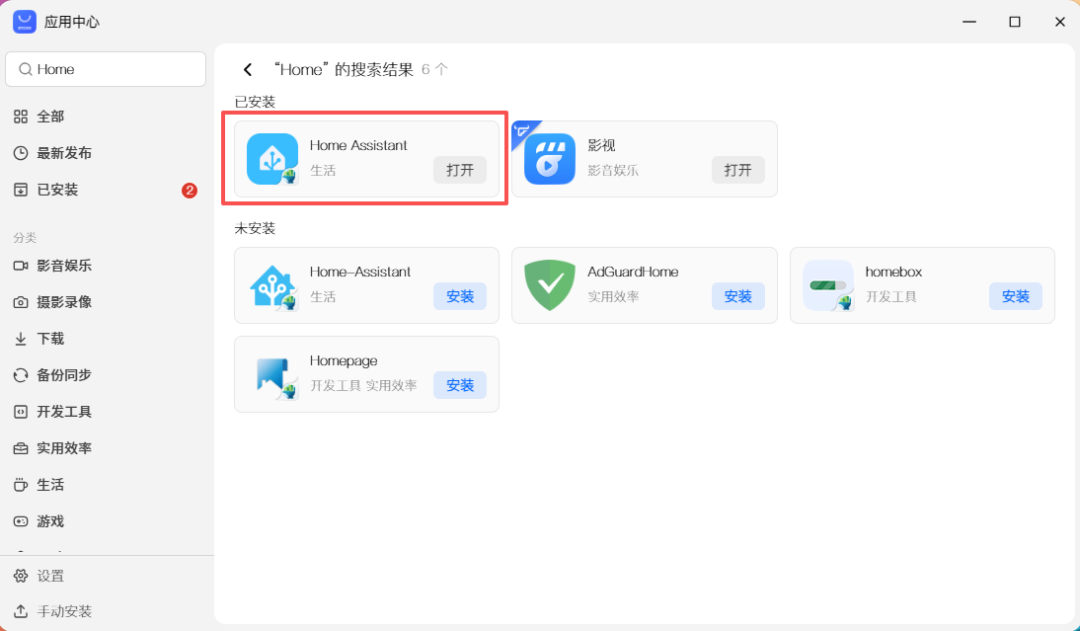This screenshot has height=631, width=1080.
Task: Click the 手动安装 upload icon
Action: 21,611
